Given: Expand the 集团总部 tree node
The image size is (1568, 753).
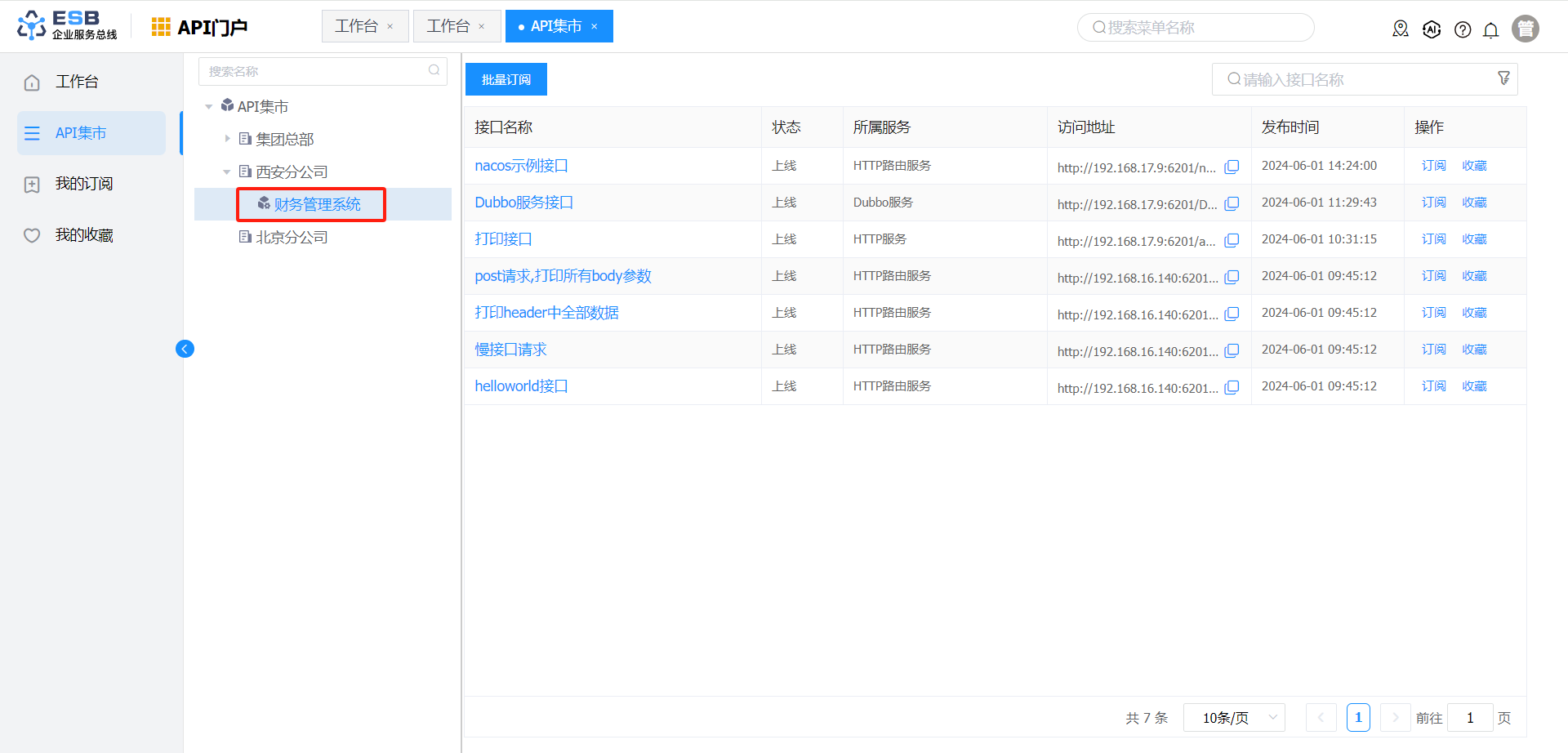Looking at the screenshot, I should point(227,139).
